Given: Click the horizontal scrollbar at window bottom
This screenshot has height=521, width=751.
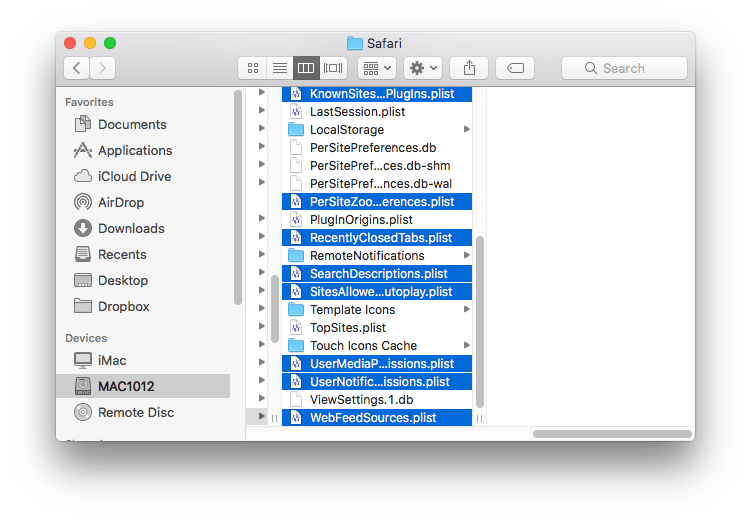Looking at the screenshot, I should pos(612,434).
